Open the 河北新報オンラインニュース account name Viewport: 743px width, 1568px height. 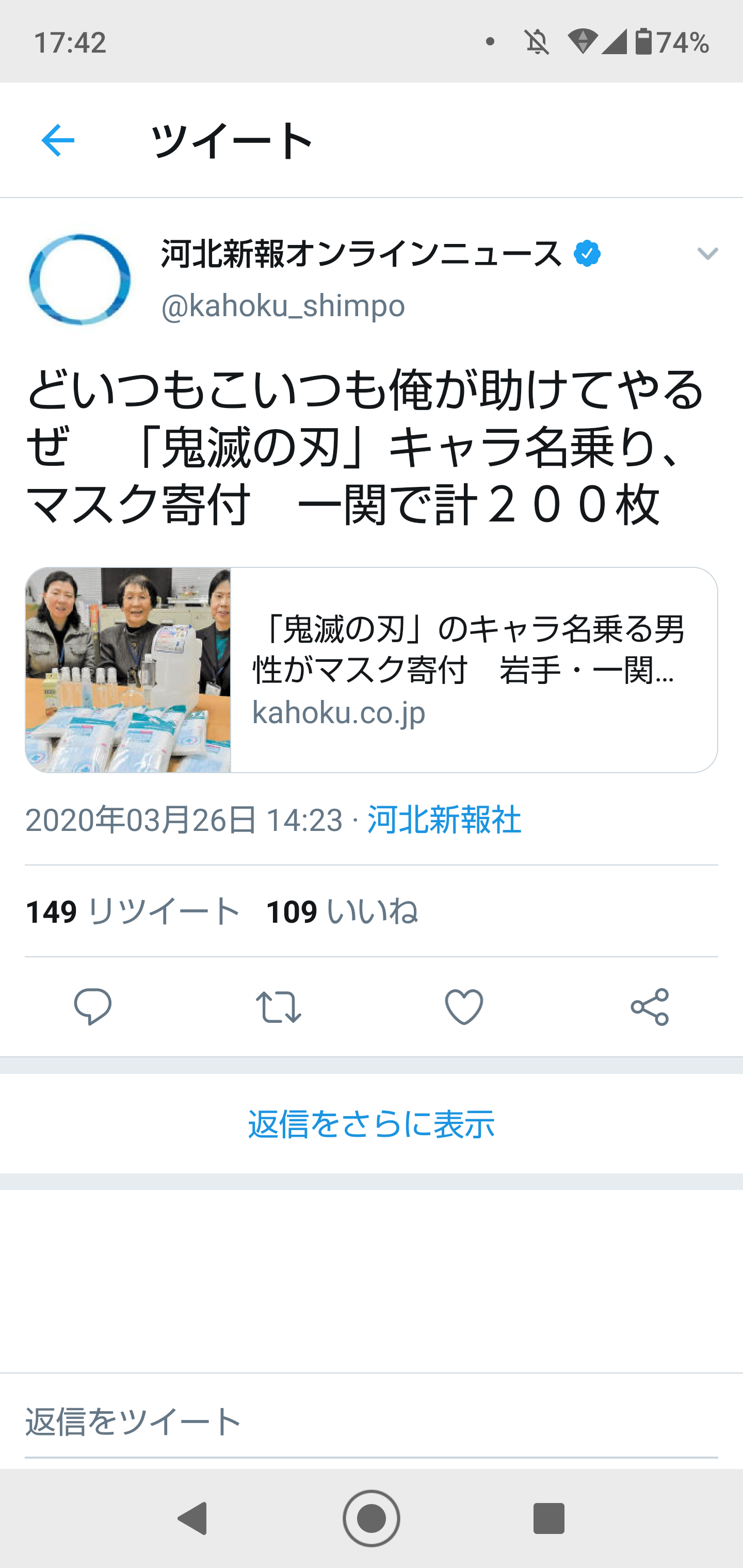pos(361,254)
